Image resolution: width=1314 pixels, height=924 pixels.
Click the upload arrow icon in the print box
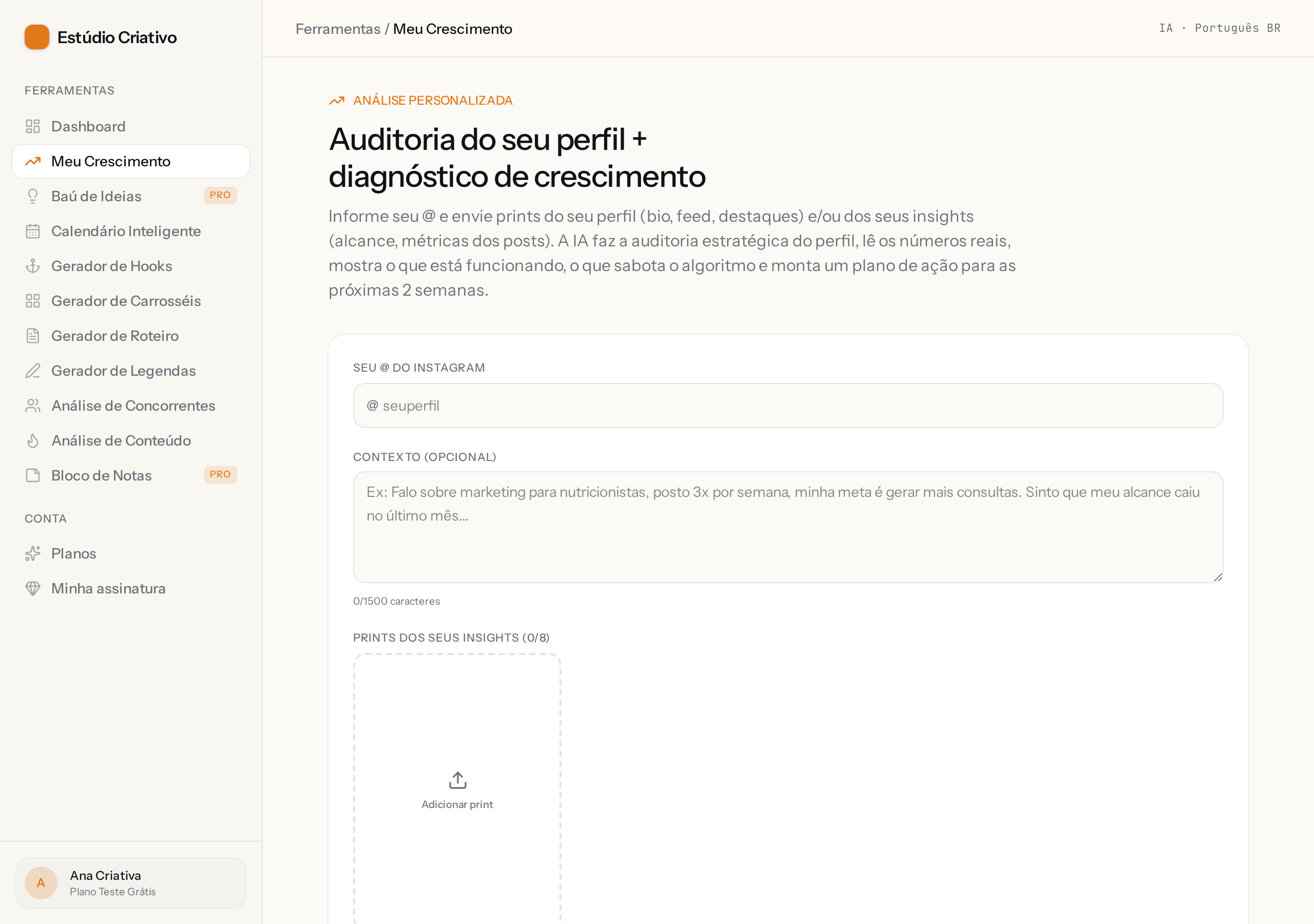pos(457,780)
